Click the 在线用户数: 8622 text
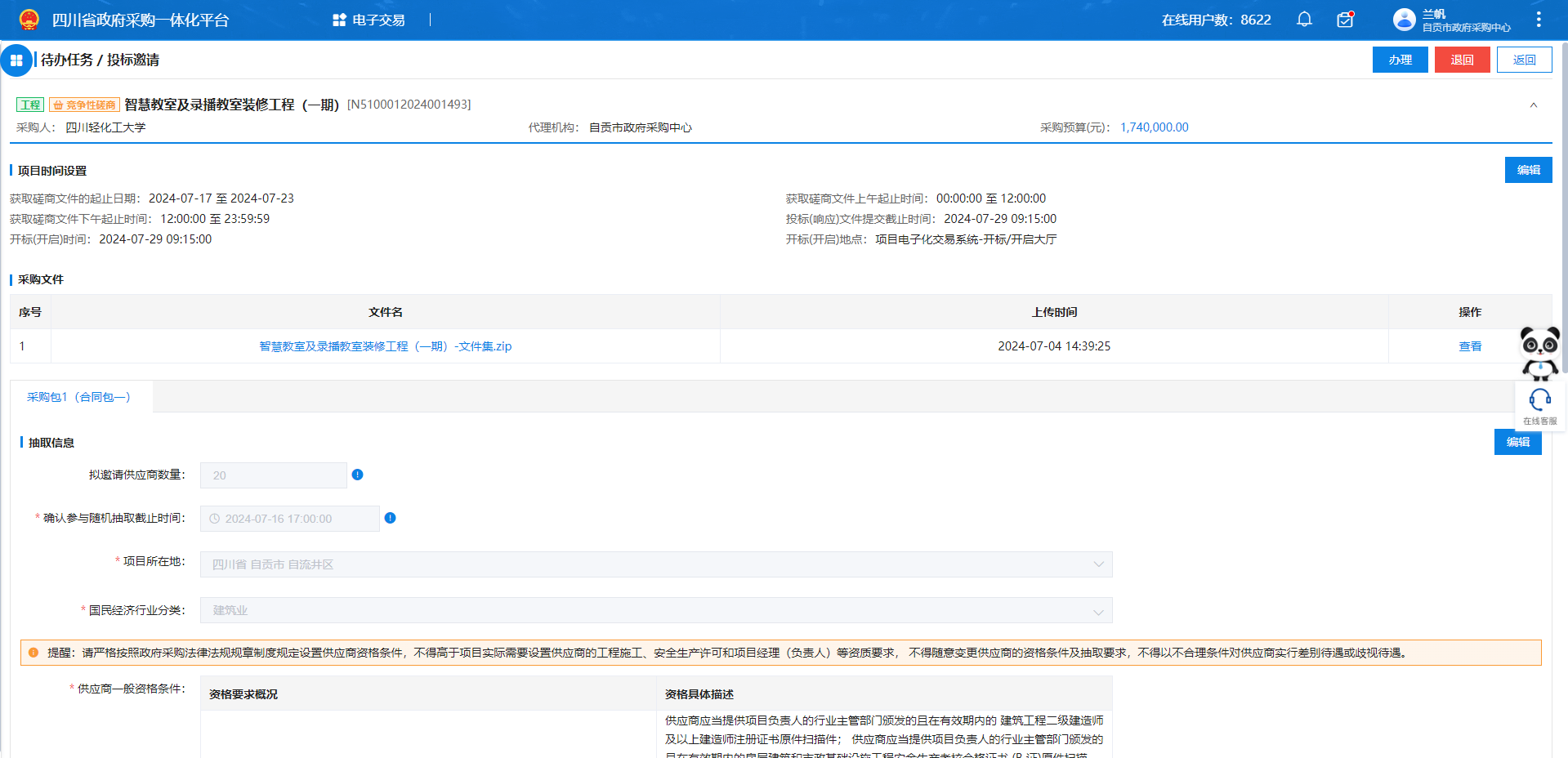 coord(1217,20)
